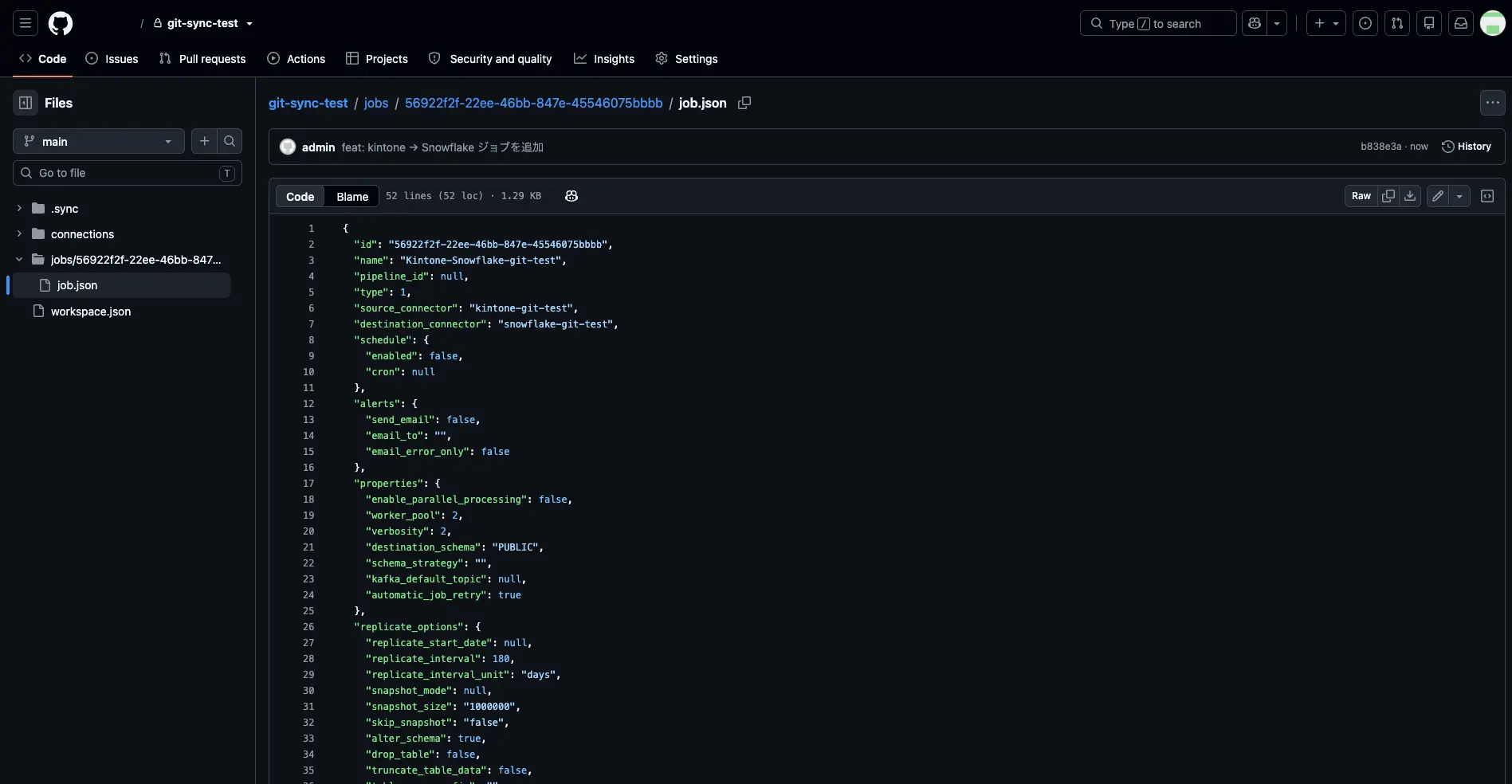Switch to the Code tab

point(43,59)
